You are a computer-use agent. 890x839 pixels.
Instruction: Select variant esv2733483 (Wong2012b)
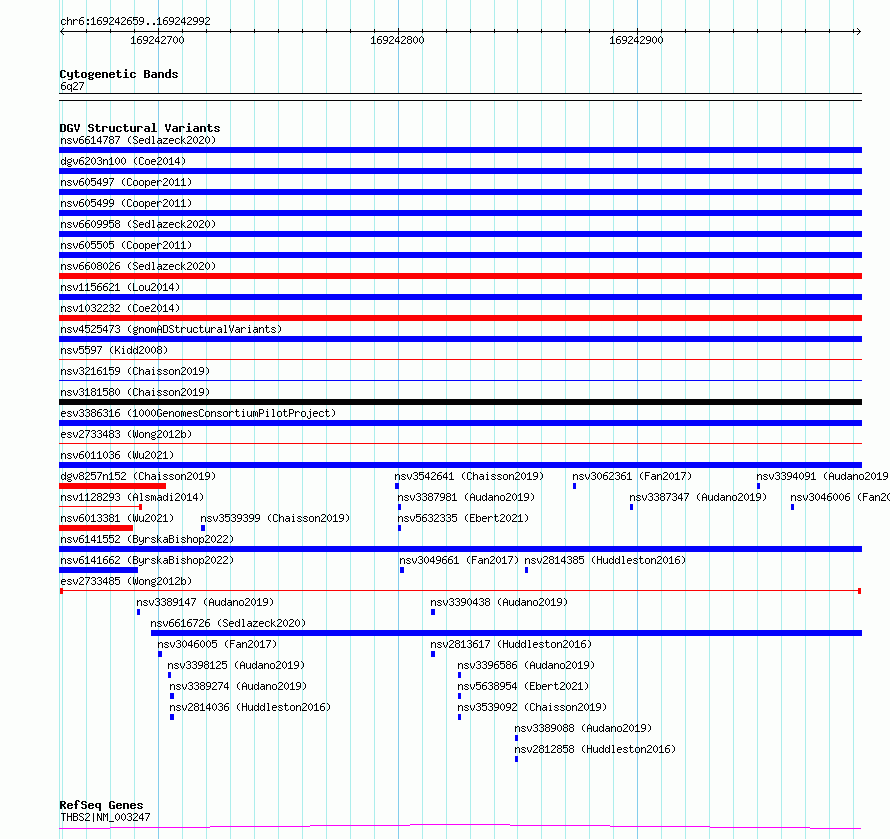coord(126,434)
